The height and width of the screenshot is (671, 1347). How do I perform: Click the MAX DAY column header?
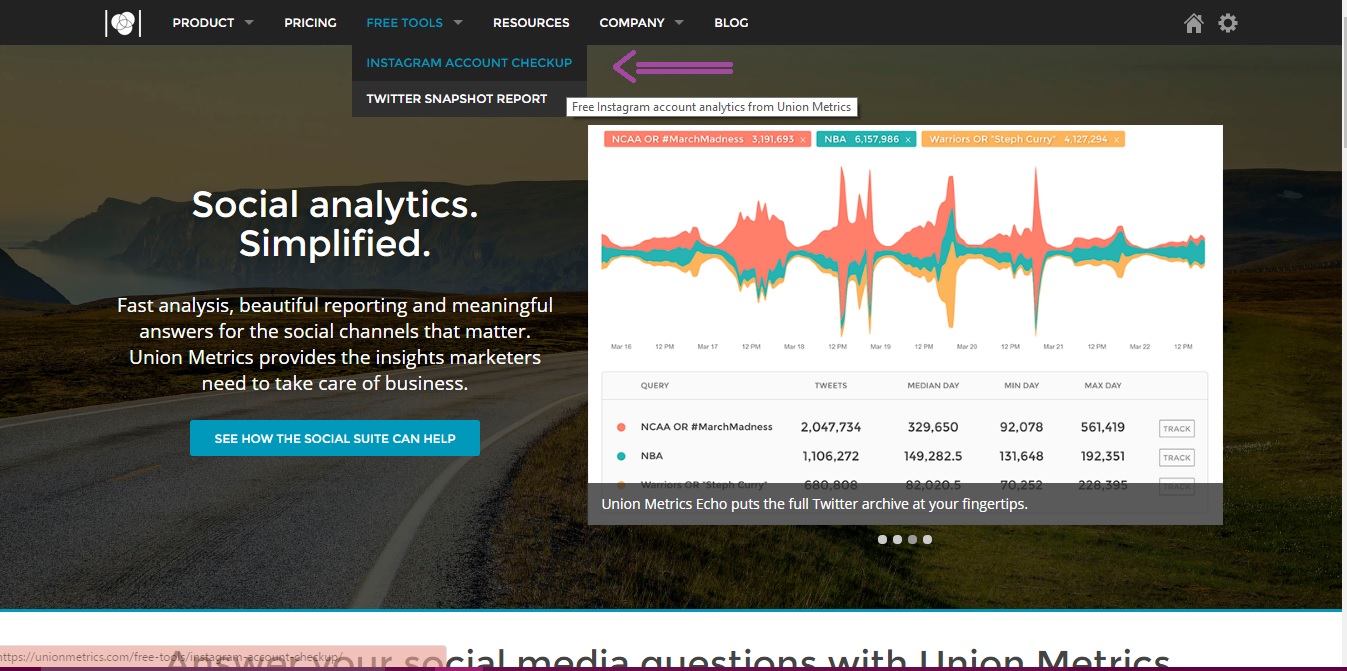pyautogui.click(x=1103, y=385)
